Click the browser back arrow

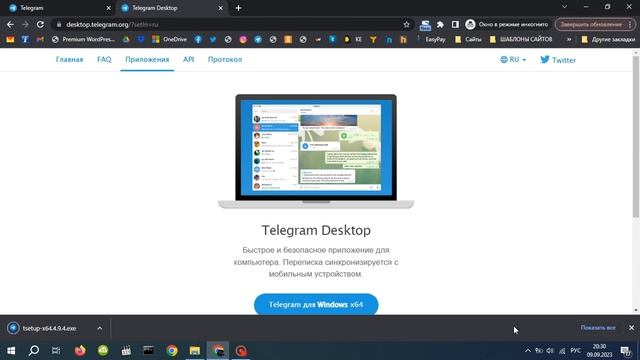[10, 24]
